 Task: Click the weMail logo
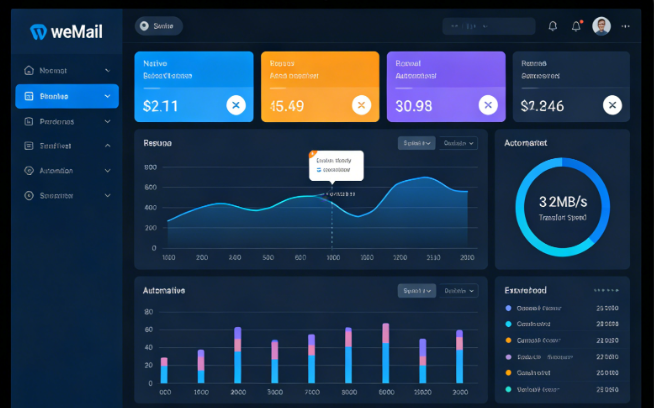point(66,31)
